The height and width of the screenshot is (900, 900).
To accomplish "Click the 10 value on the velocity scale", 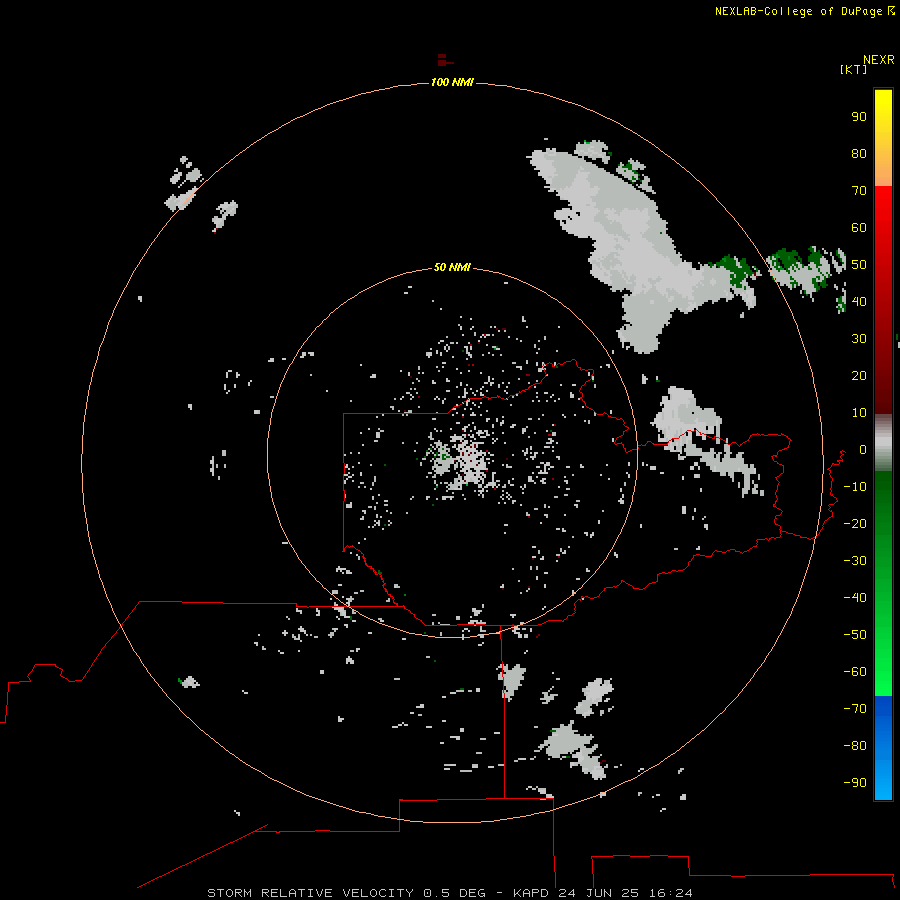I will tap(859, 413).
